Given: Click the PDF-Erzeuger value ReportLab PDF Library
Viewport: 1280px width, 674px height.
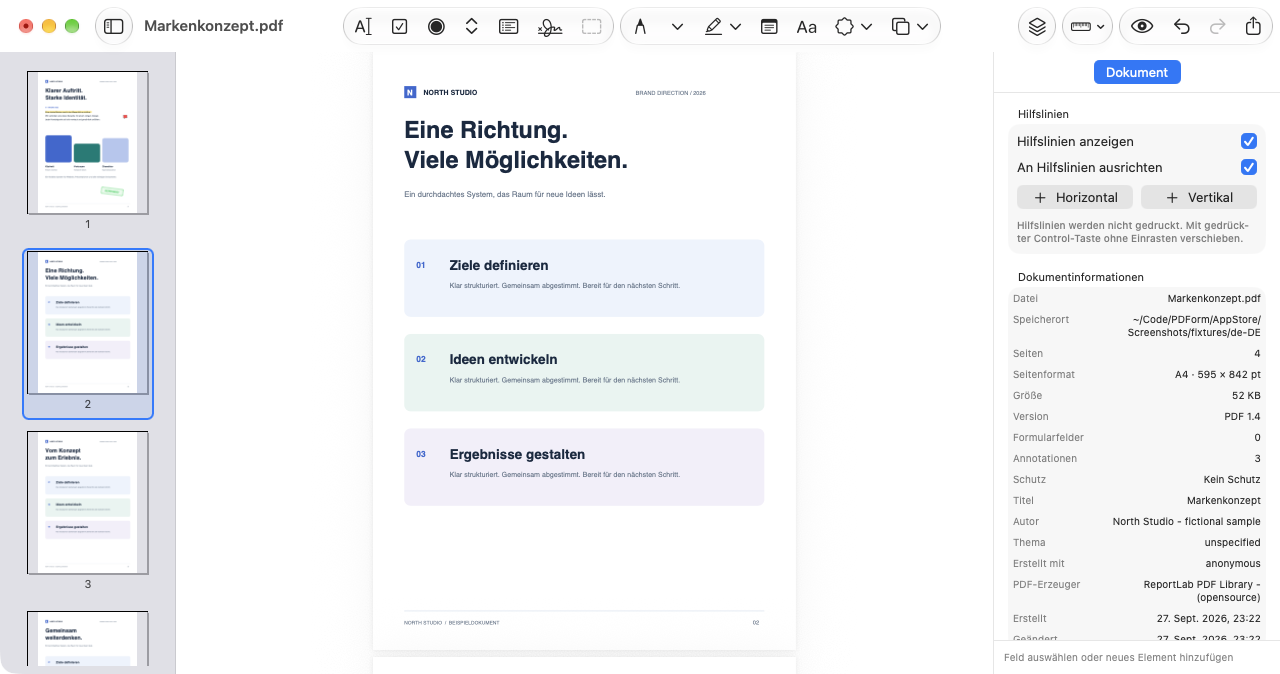Looking at the screenshot, I should coord(1202,590).
